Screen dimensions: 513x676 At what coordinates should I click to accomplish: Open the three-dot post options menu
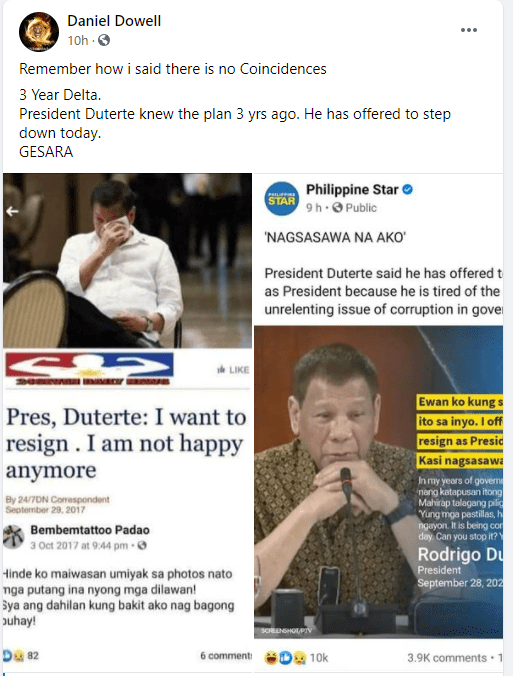pos(469,30)
